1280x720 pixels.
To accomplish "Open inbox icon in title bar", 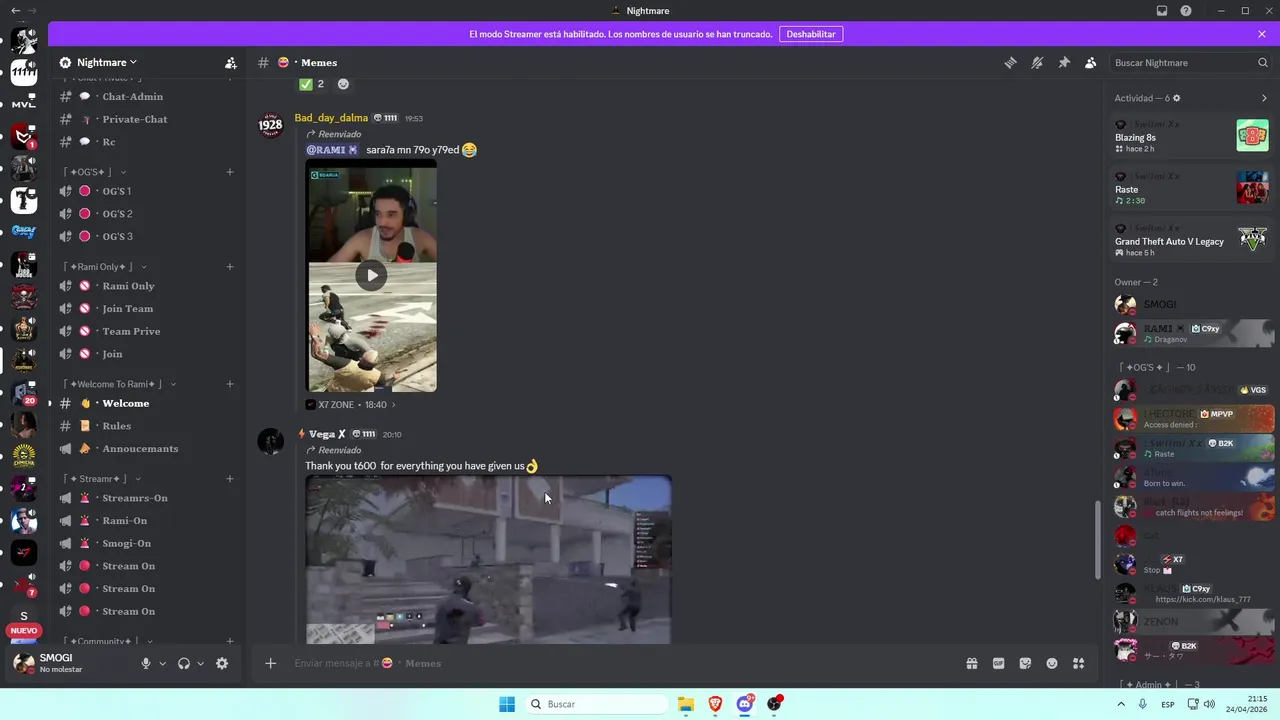I will 1162,11.
